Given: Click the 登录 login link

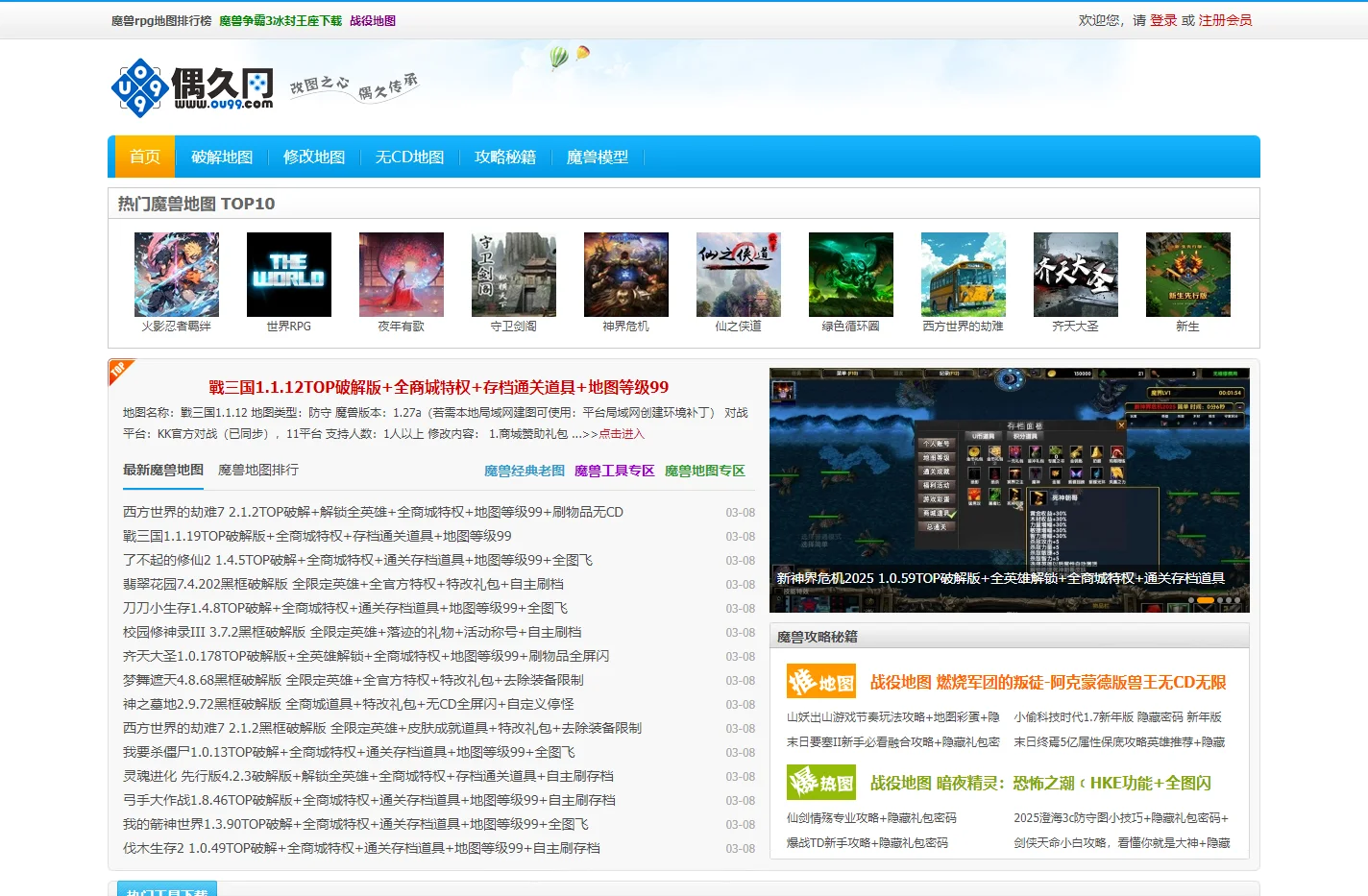Looking at the screenshot, I should pos(1163,20).
